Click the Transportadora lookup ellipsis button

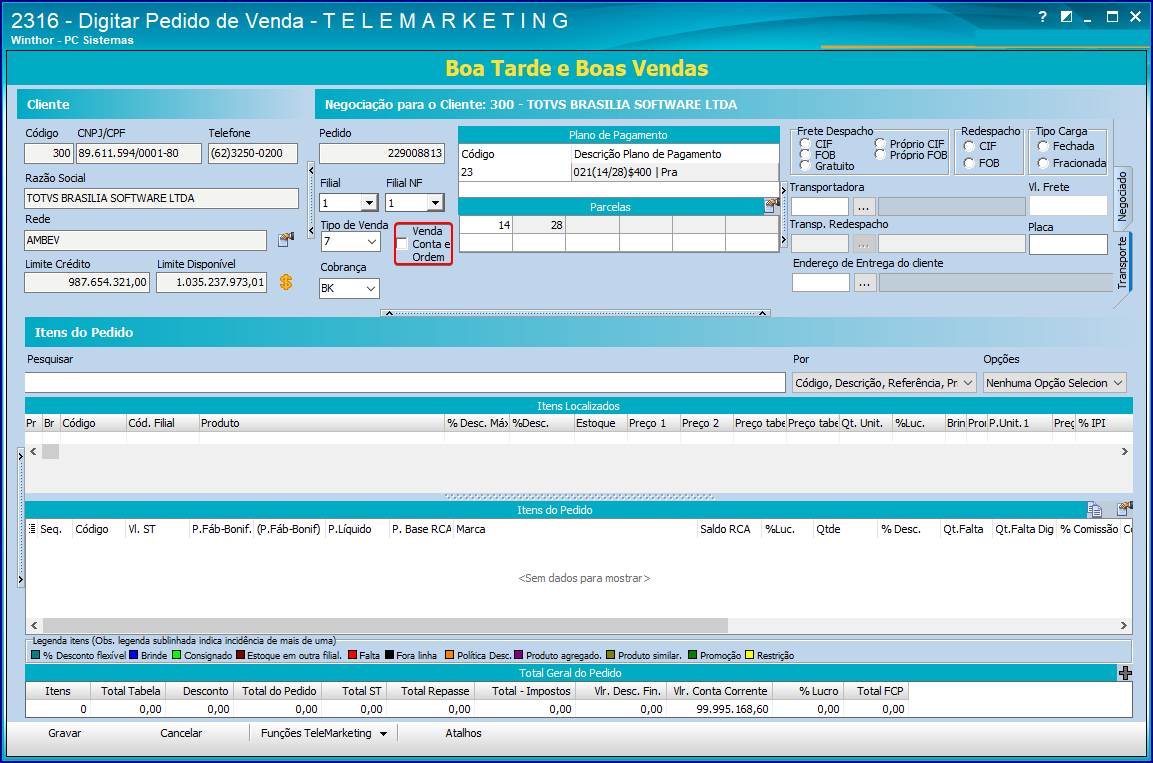864,207
